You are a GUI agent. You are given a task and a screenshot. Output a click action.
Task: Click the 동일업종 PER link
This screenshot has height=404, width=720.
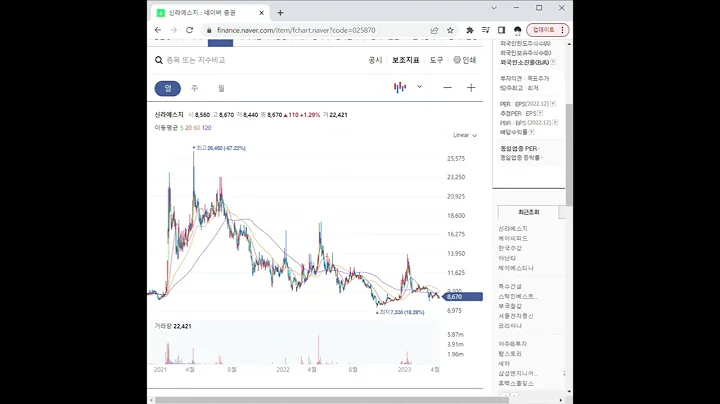519,149
